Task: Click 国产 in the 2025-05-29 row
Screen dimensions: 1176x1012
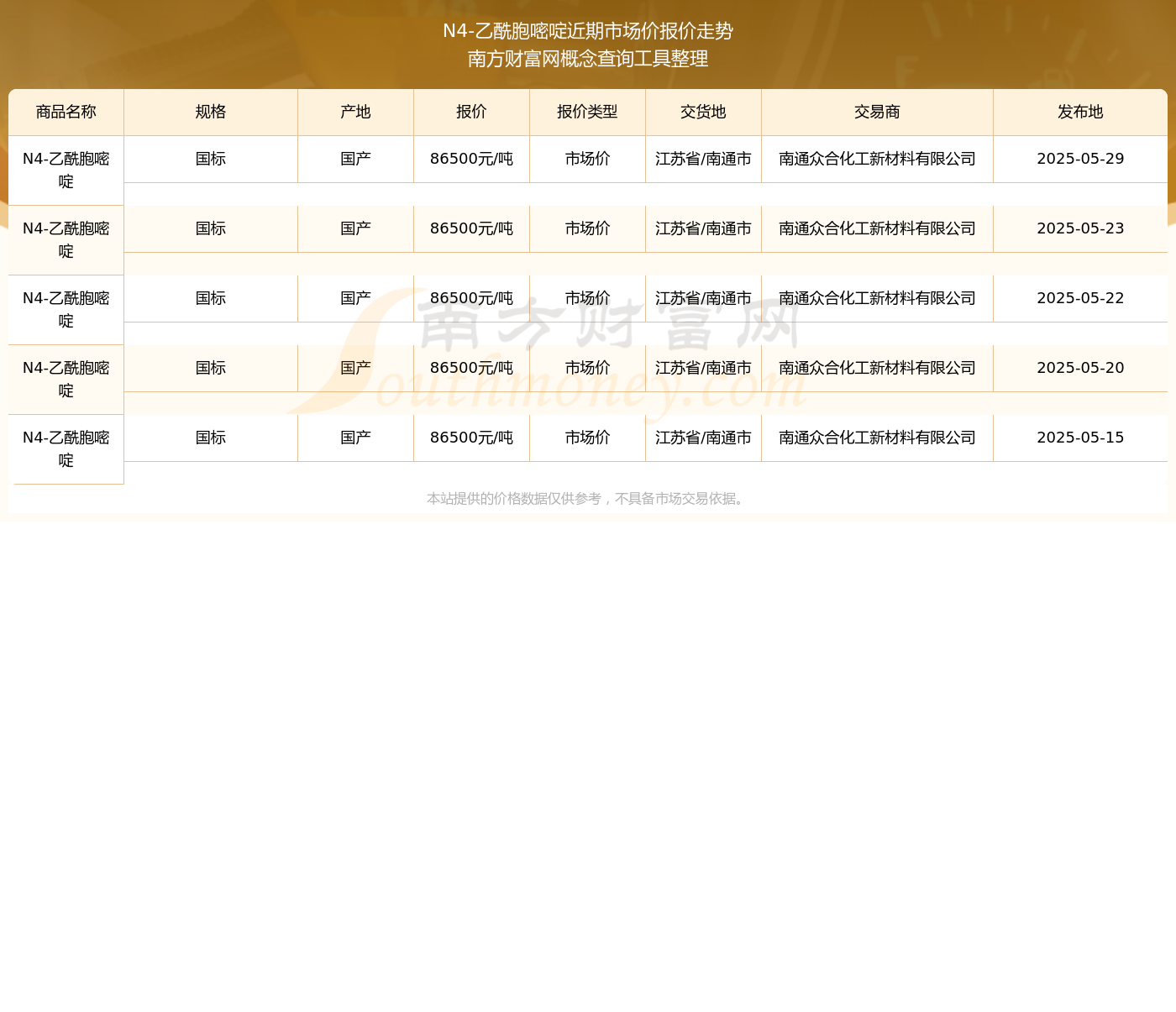Action: [x=356, y=159]
